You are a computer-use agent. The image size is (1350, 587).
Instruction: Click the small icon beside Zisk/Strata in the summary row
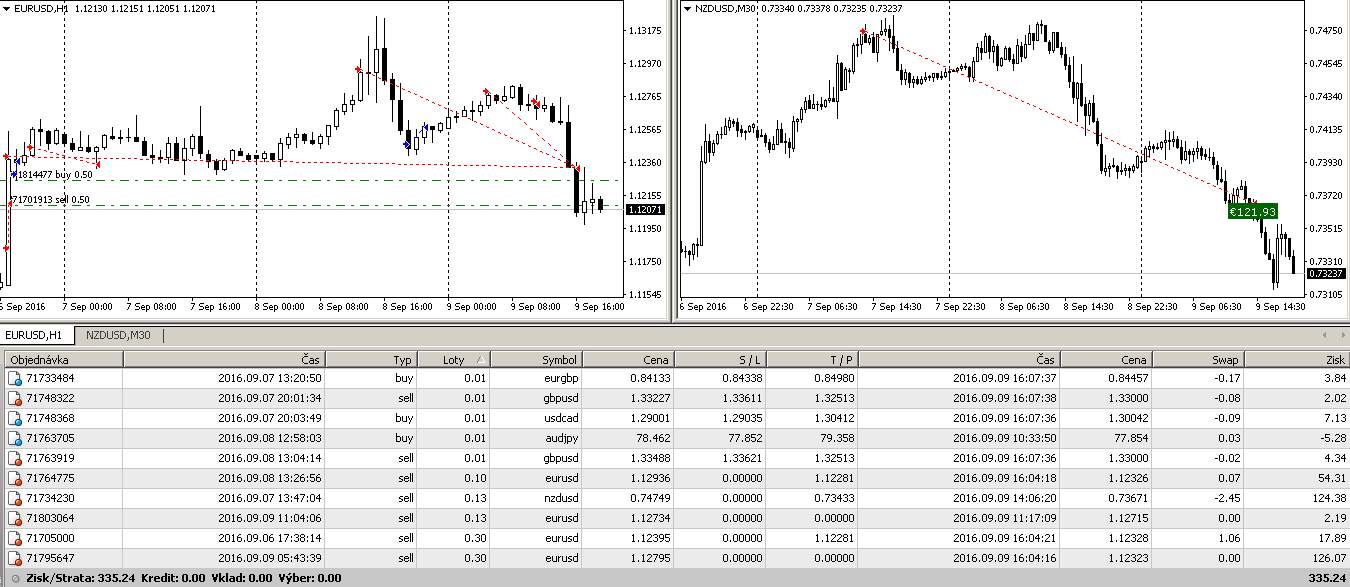(14, 578)
